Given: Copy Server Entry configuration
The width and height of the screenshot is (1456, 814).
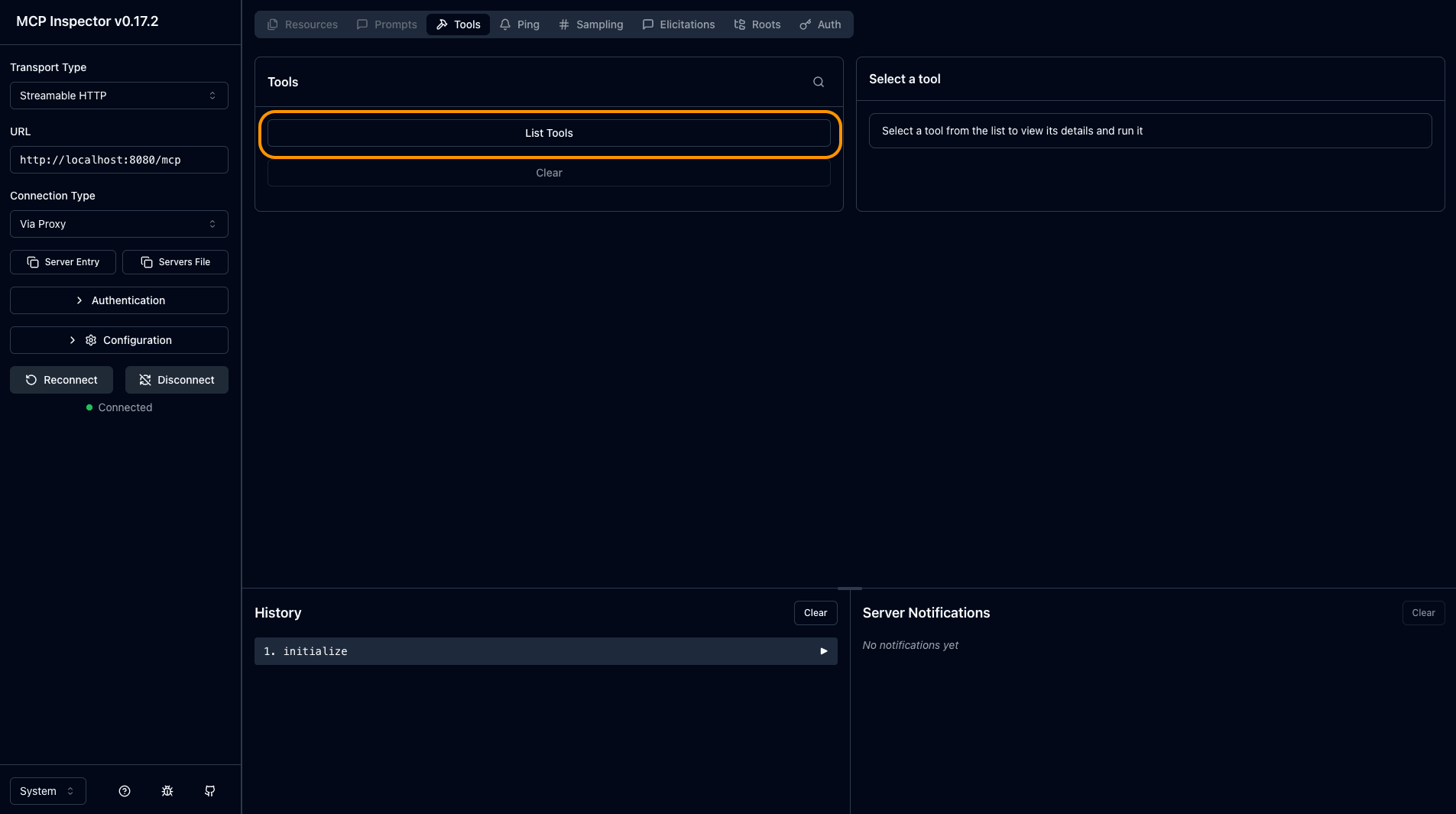Looking at the screenshot, I should click(x=63, y=262).
